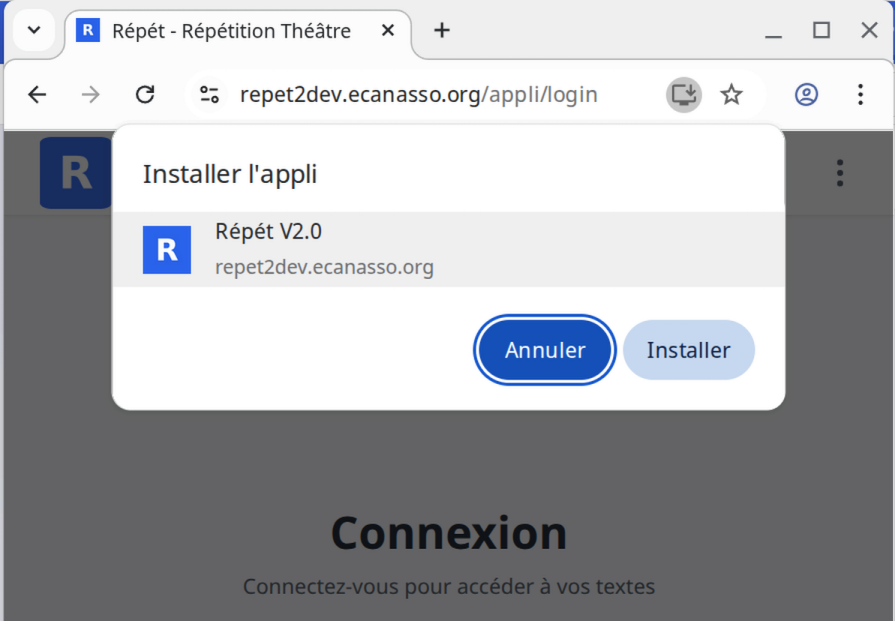Click the Répét R logo on the page
The width and height of the screenshot is (895, 621).
pos(76,173)
